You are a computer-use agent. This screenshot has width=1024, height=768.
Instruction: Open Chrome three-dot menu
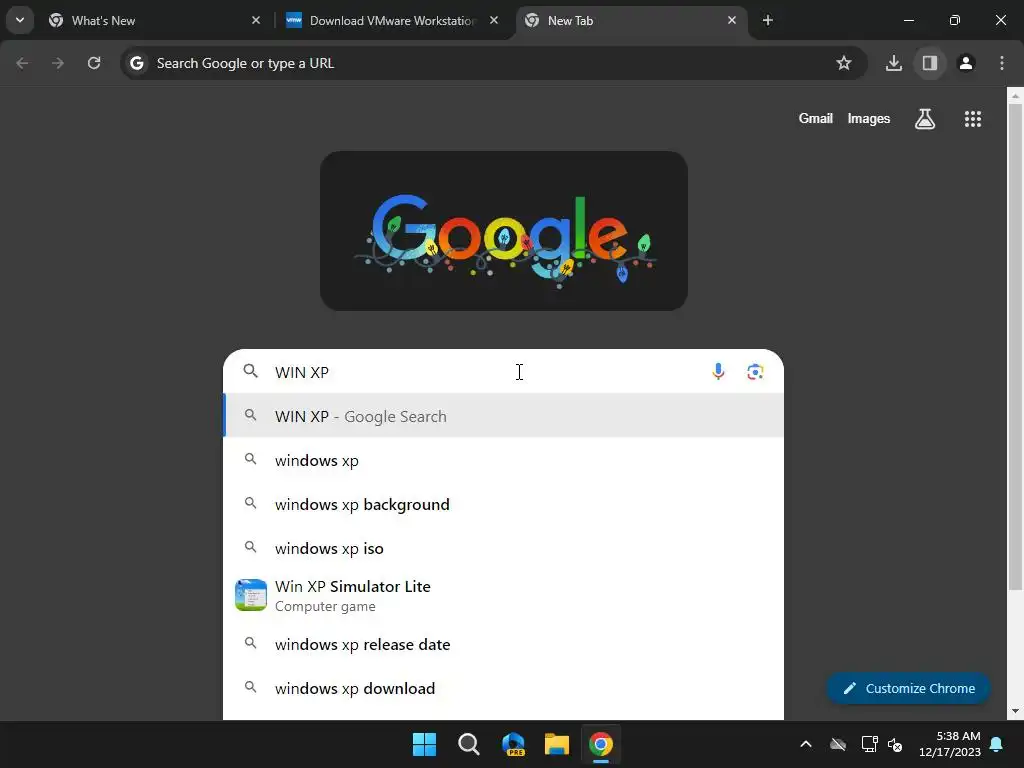[x=1002, y=63]
